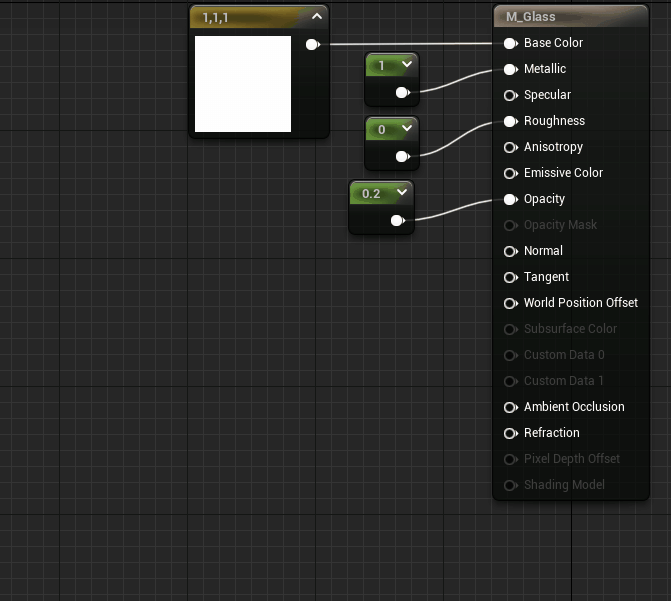Click the Metallic input pin
The height and width of the screenshot is (601, 671).
[x=511, y=69]
